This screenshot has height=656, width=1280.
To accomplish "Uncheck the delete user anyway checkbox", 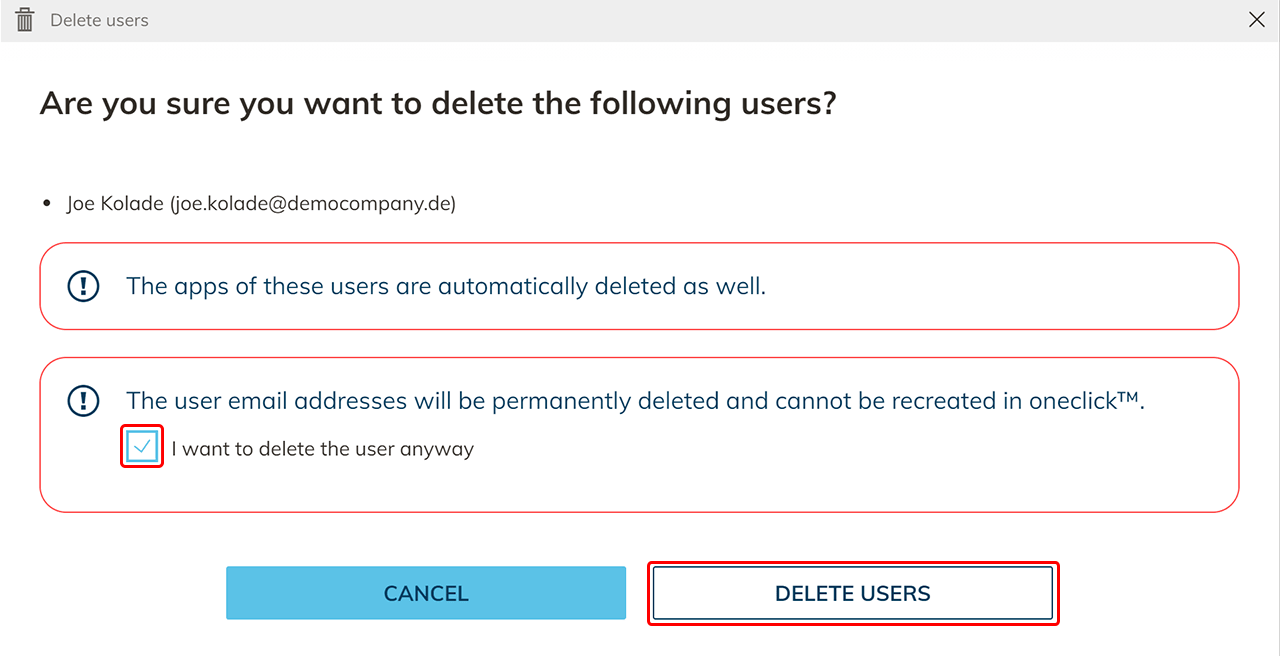I will pyautogui.click(x=142, y=447).
